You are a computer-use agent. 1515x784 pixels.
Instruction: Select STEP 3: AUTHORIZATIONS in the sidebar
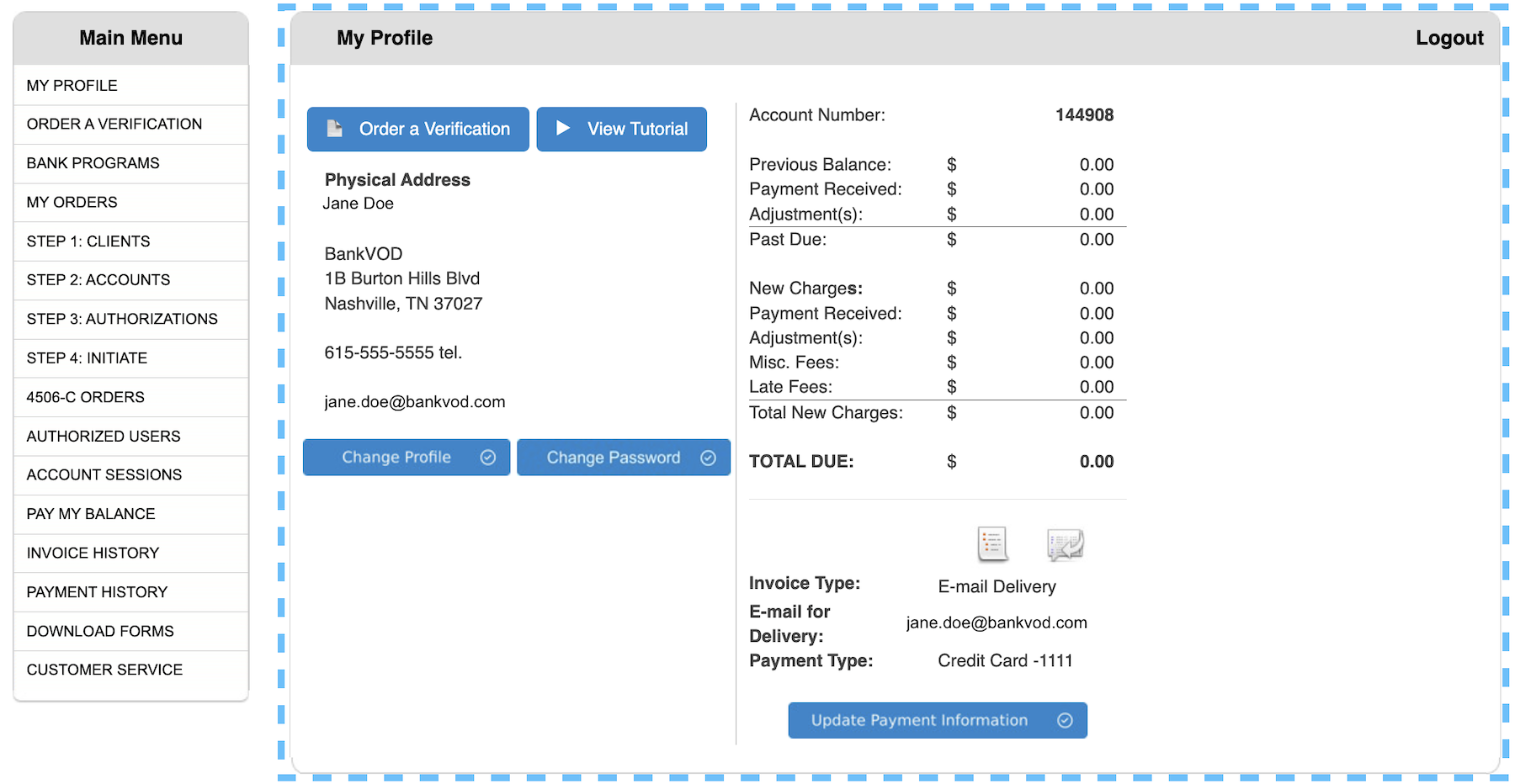pos(122,319)
